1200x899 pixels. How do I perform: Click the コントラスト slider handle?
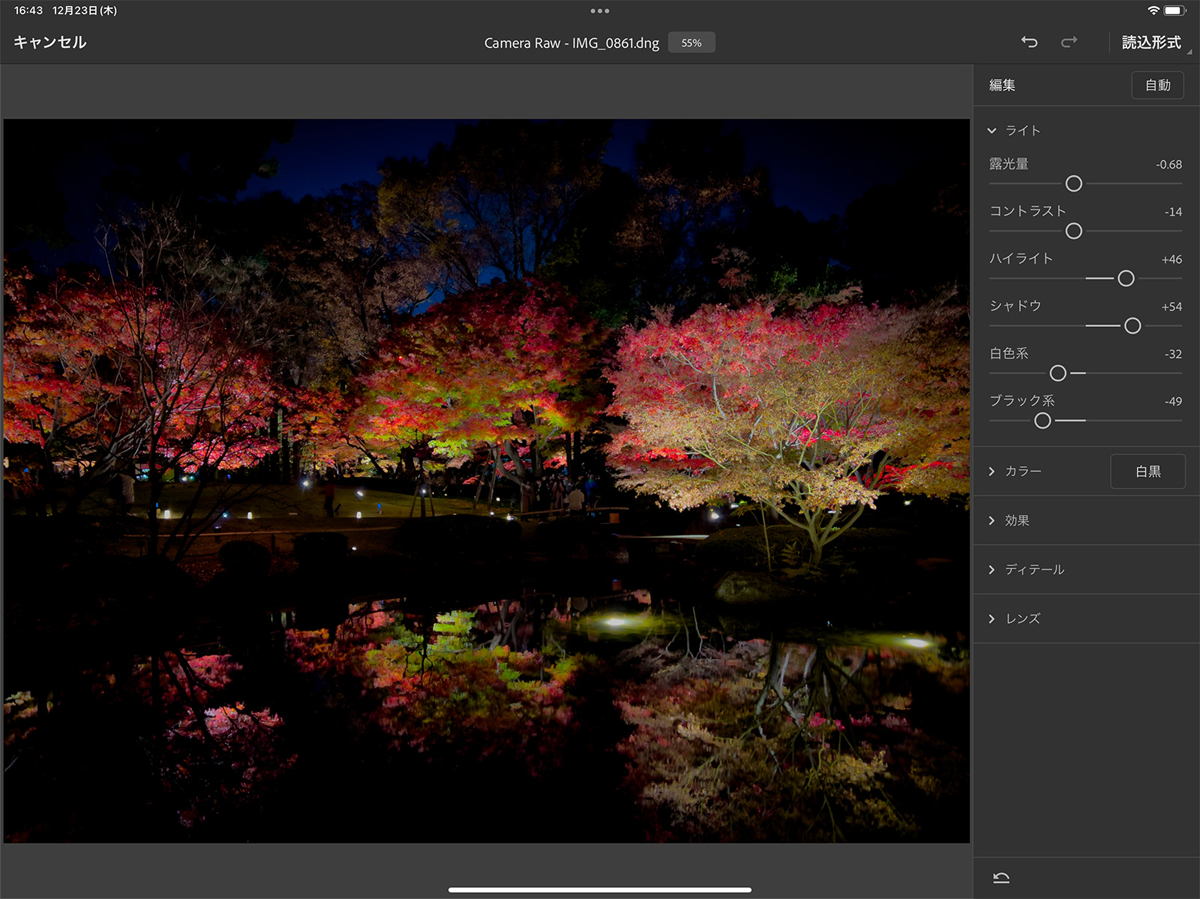click(x=1074, y=231)
